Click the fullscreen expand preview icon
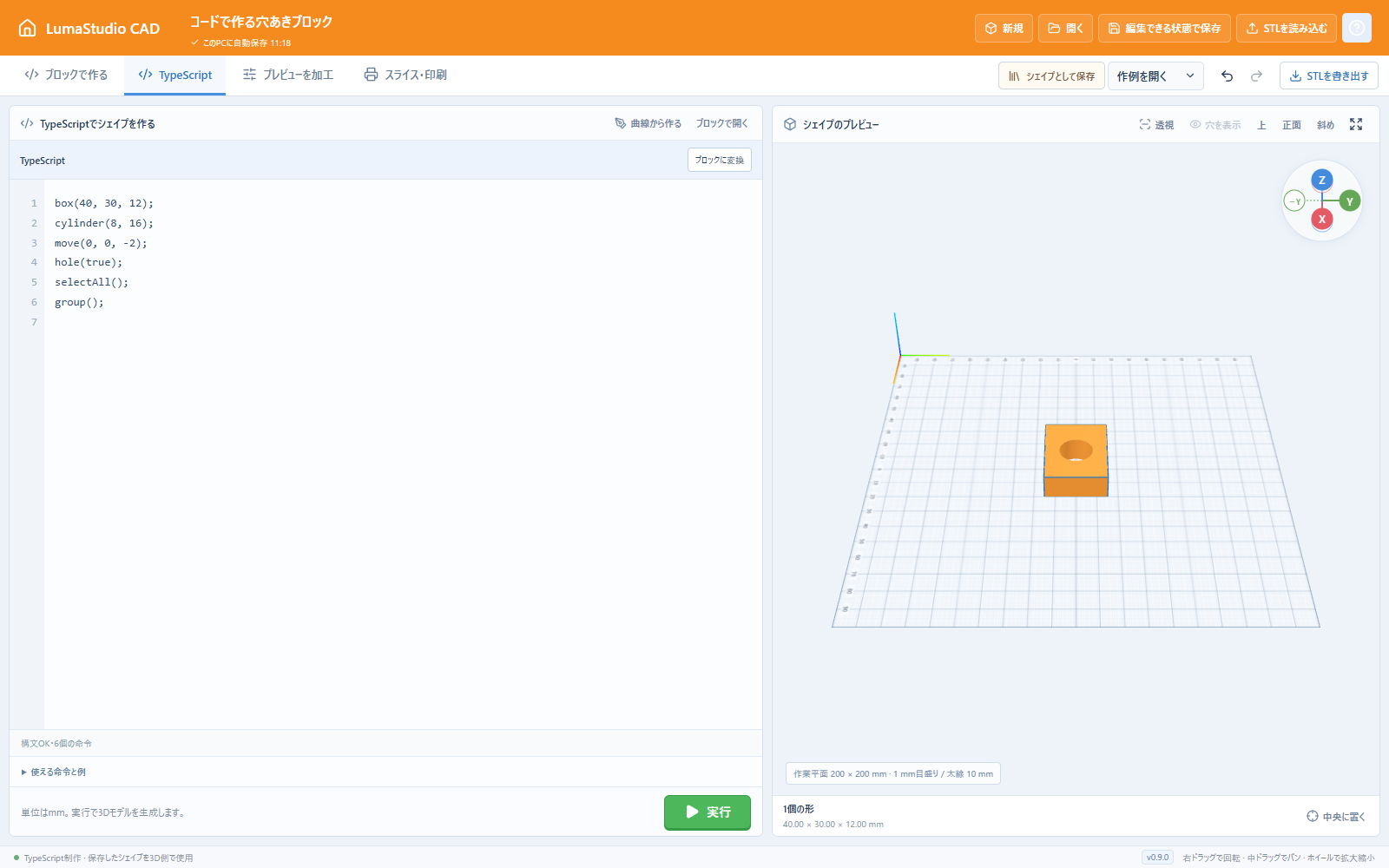Screen dimensions: 1389x868 tap(1356, 124)
